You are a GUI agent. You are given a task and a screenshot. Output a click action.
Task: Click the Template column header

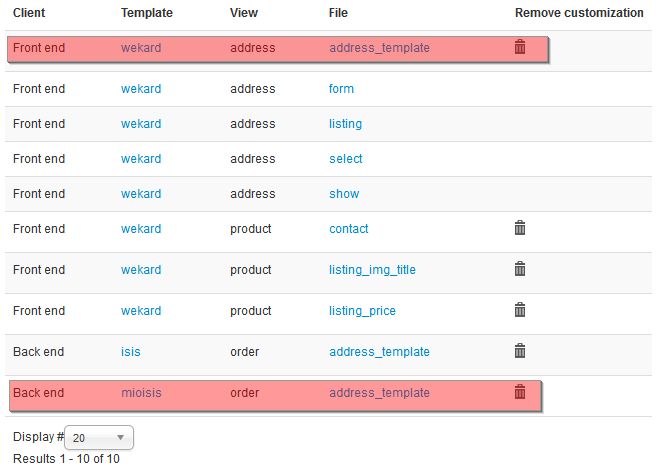147,13
